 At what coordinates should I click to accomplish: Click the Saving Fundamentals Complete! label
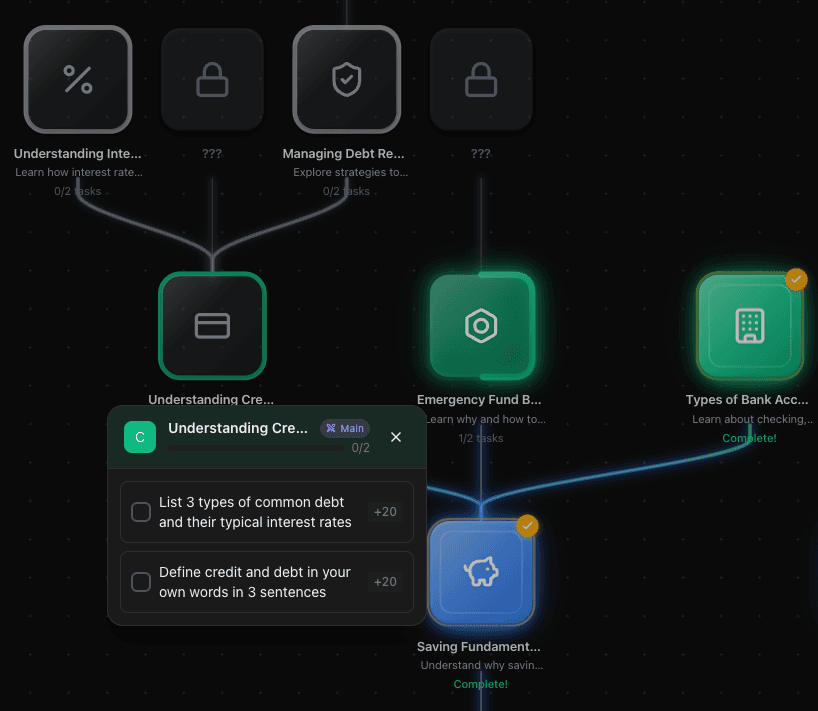click(481, 684)
